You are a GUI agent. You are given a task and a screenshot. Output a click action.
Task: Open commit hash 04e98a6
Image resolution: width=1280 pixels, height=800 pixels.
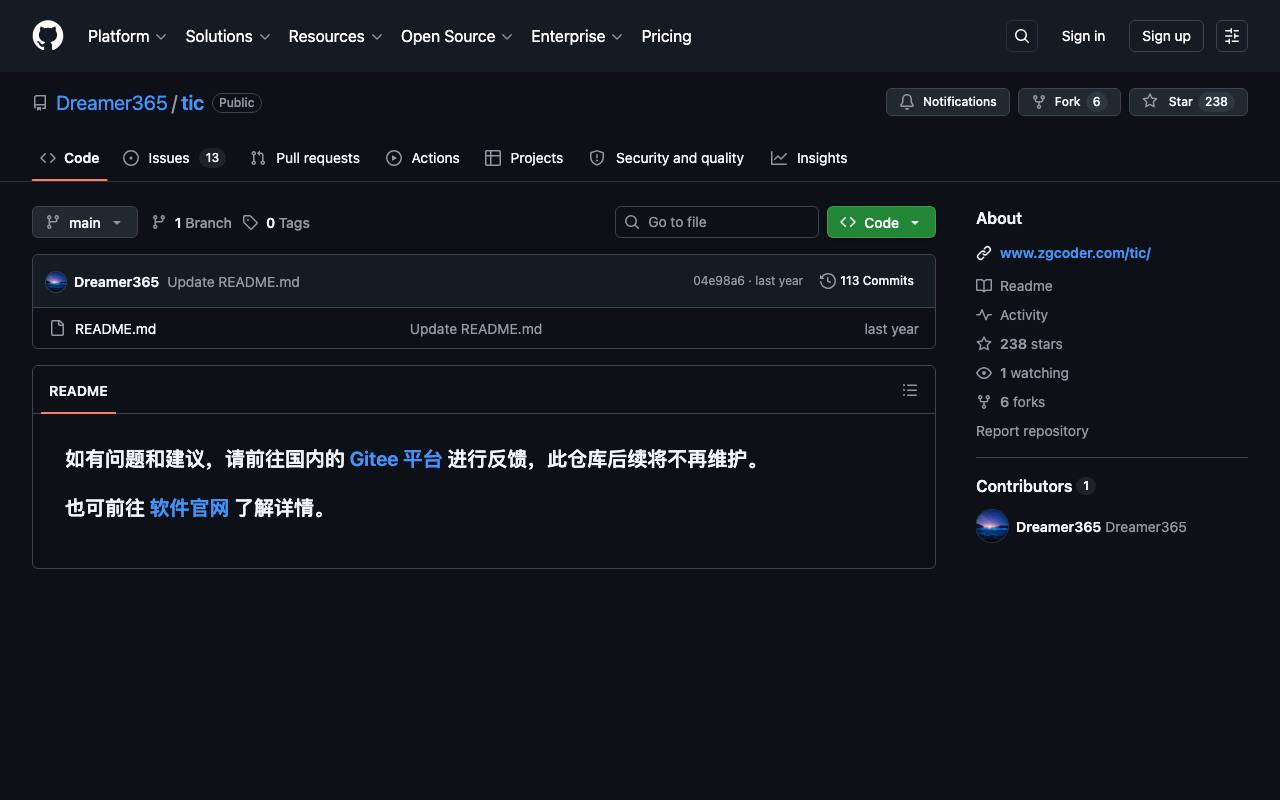719,281
